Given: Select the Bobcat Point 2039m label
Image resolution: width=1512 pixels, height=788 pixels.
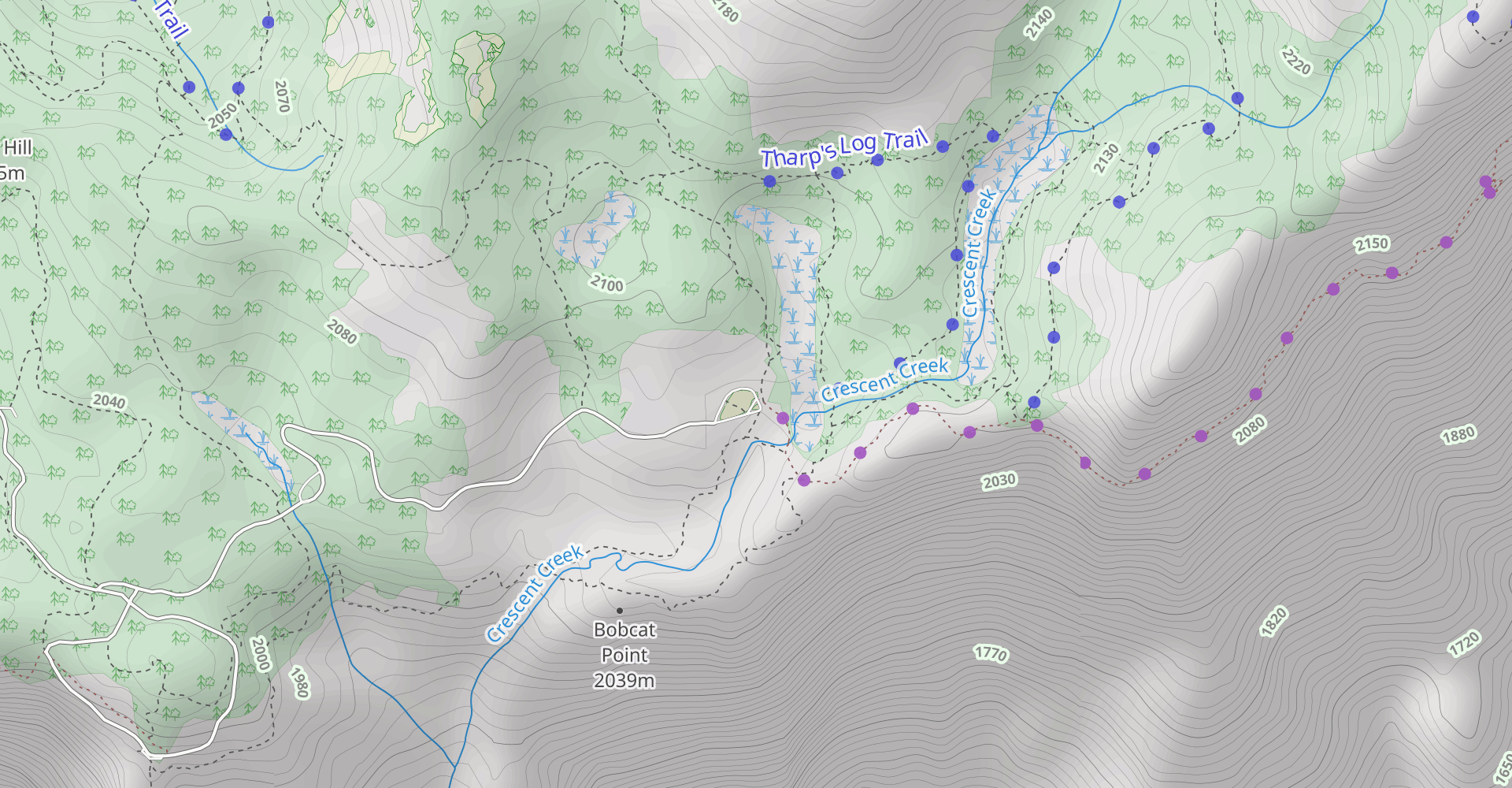Looking at the screenshot, I should pos(624,655).
